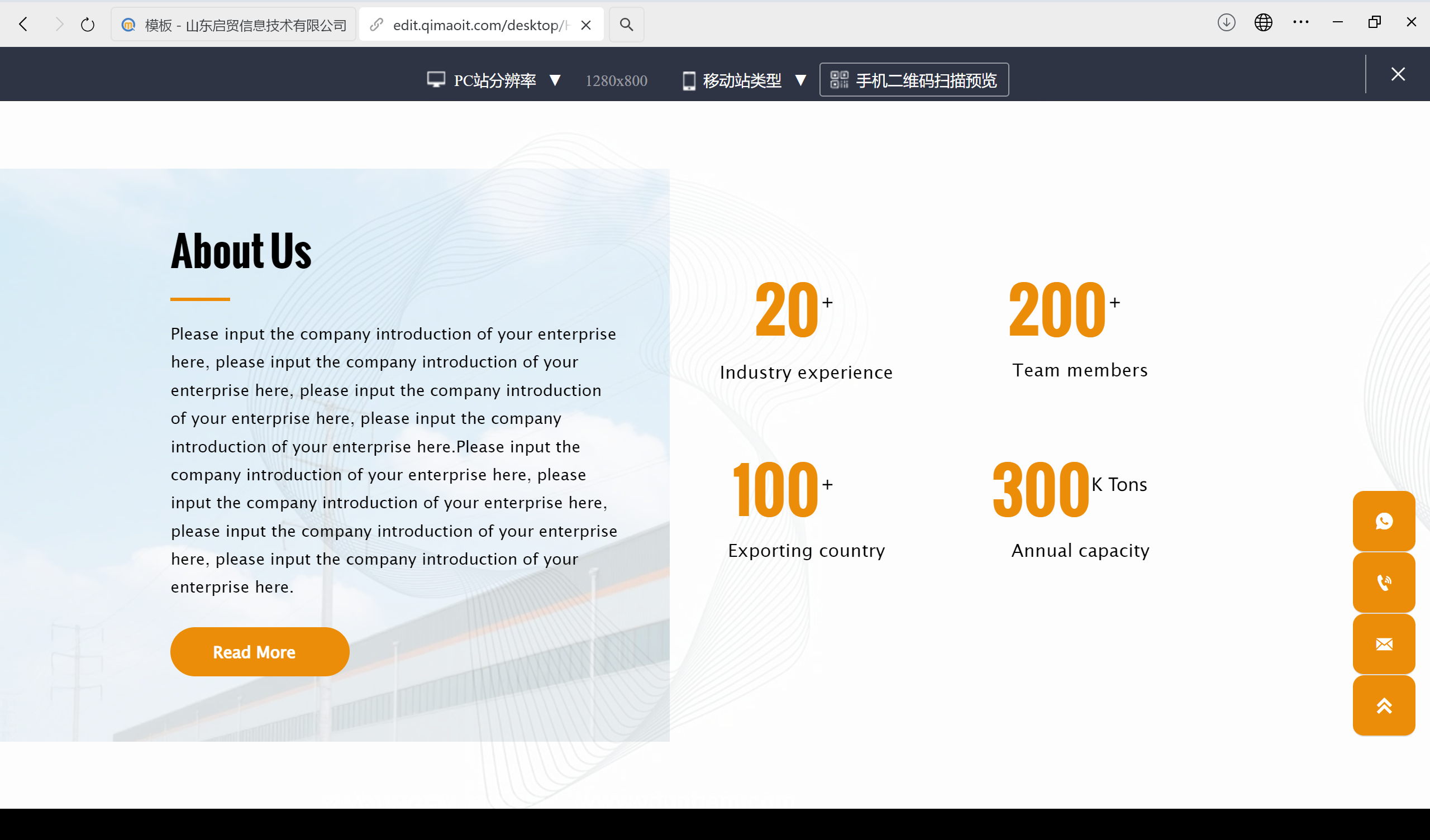Open the three-dot browser menu
This screenshot has height=840, width=1430.
(x=1300, y=23)
